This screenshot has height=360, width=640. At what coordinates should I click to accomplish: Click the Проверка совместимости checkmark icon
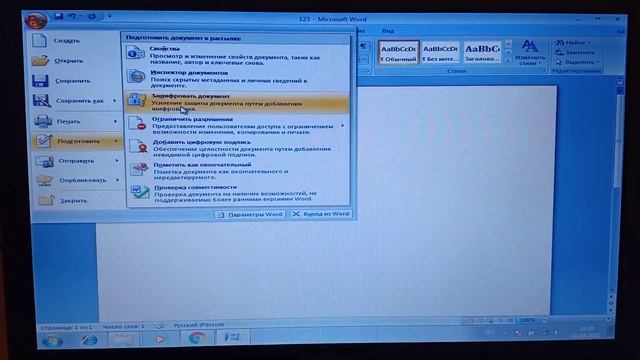coord(140,192)
